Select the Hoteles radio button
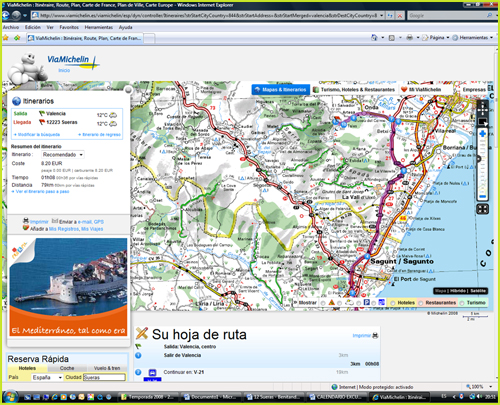This screenshot has height=405, width=500. [x=393, y=303]
